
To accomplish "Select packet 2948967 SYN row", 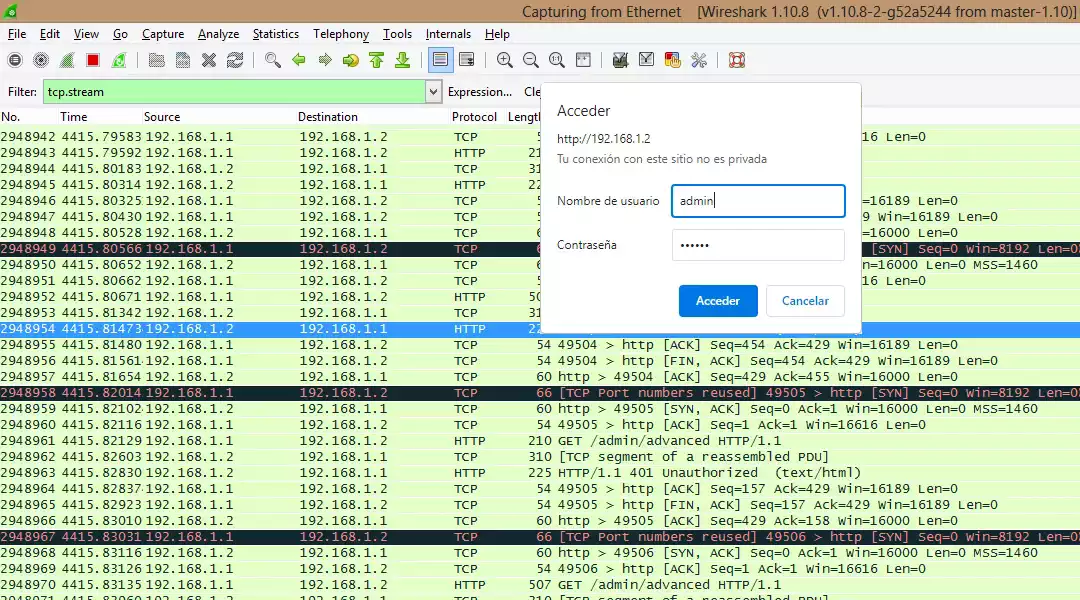I will click(540, 537).
